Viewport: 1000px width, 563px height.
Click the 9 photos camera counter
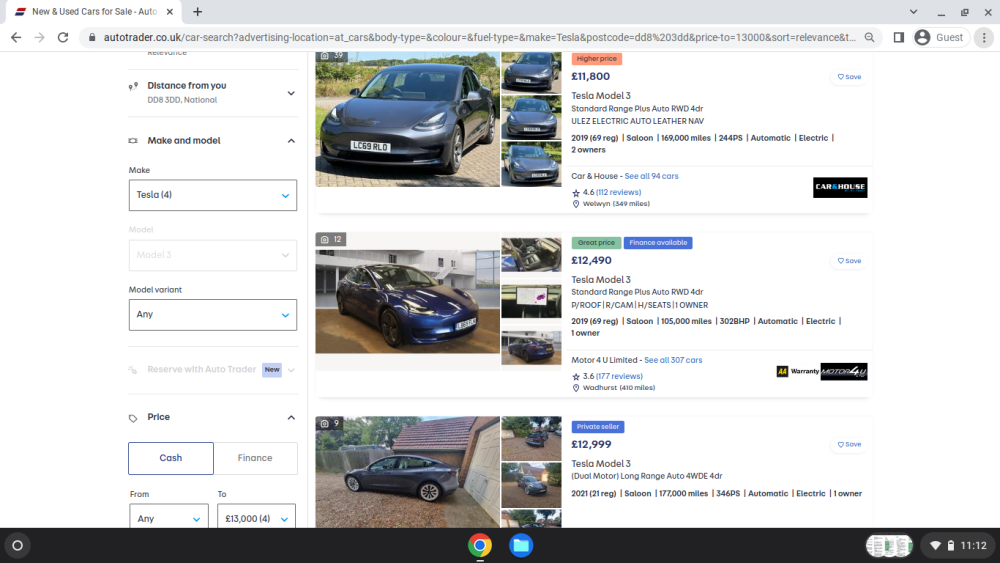tap(330, 423)
